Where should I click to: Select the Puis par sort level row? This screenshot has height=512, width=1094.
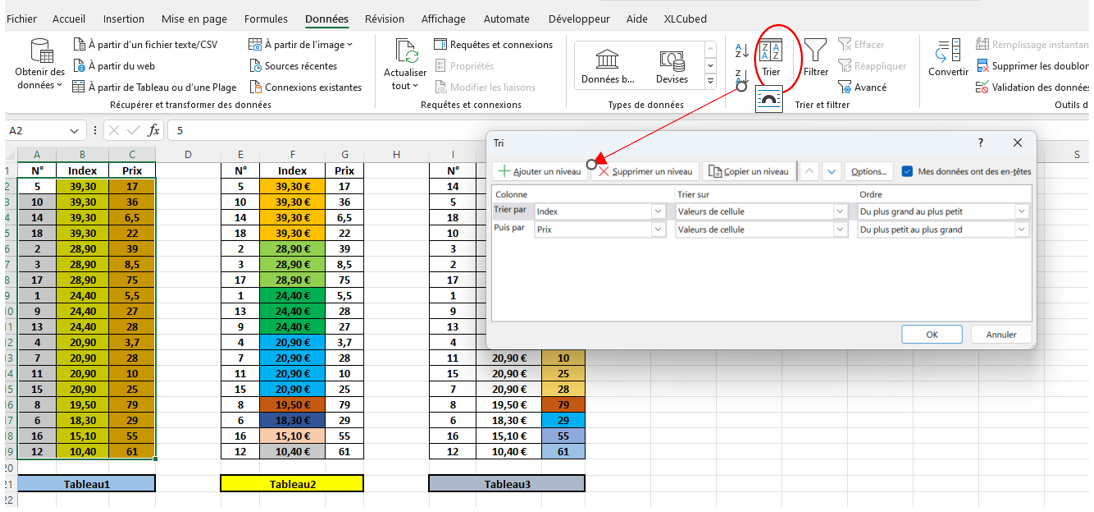coord(761,229)
